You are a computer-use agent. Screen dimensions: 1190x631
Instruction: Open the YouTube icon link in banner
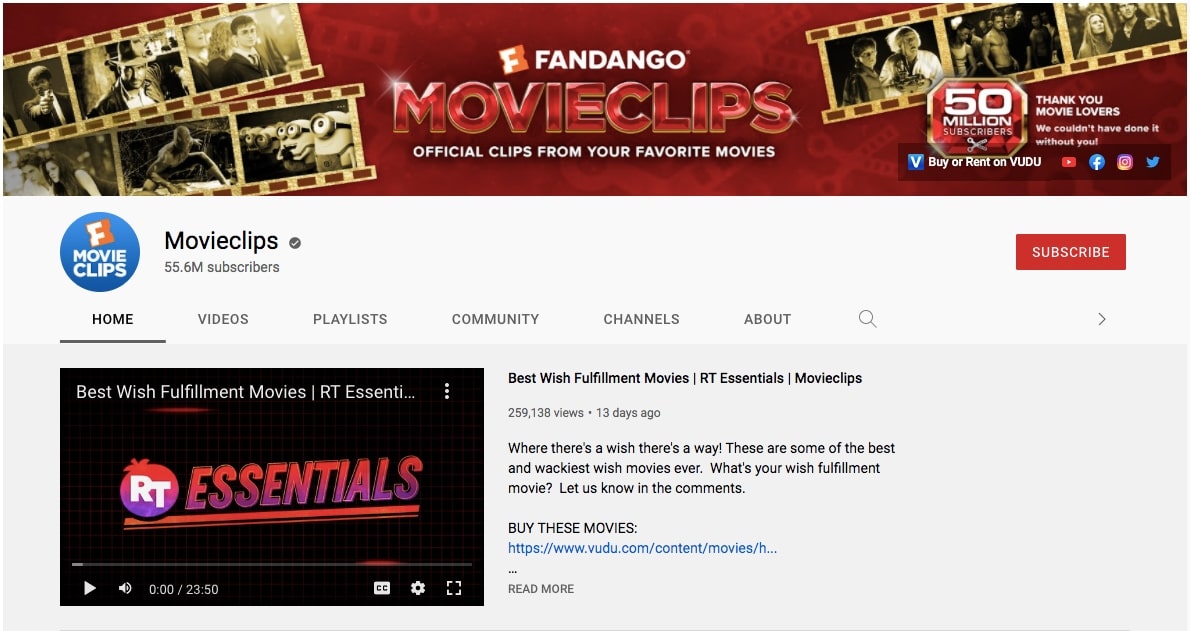point(1069,162)
